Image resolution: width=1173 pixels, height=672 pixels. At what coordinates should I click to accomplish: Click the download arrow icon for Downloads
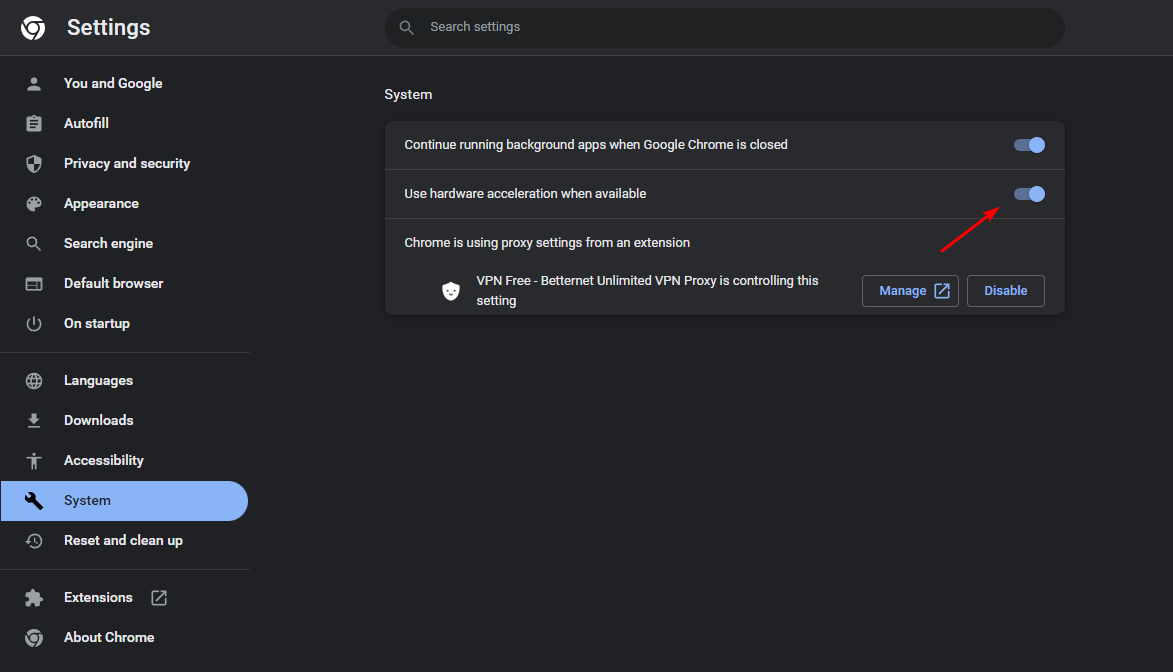pyautogui.click(x=34, y=421)
